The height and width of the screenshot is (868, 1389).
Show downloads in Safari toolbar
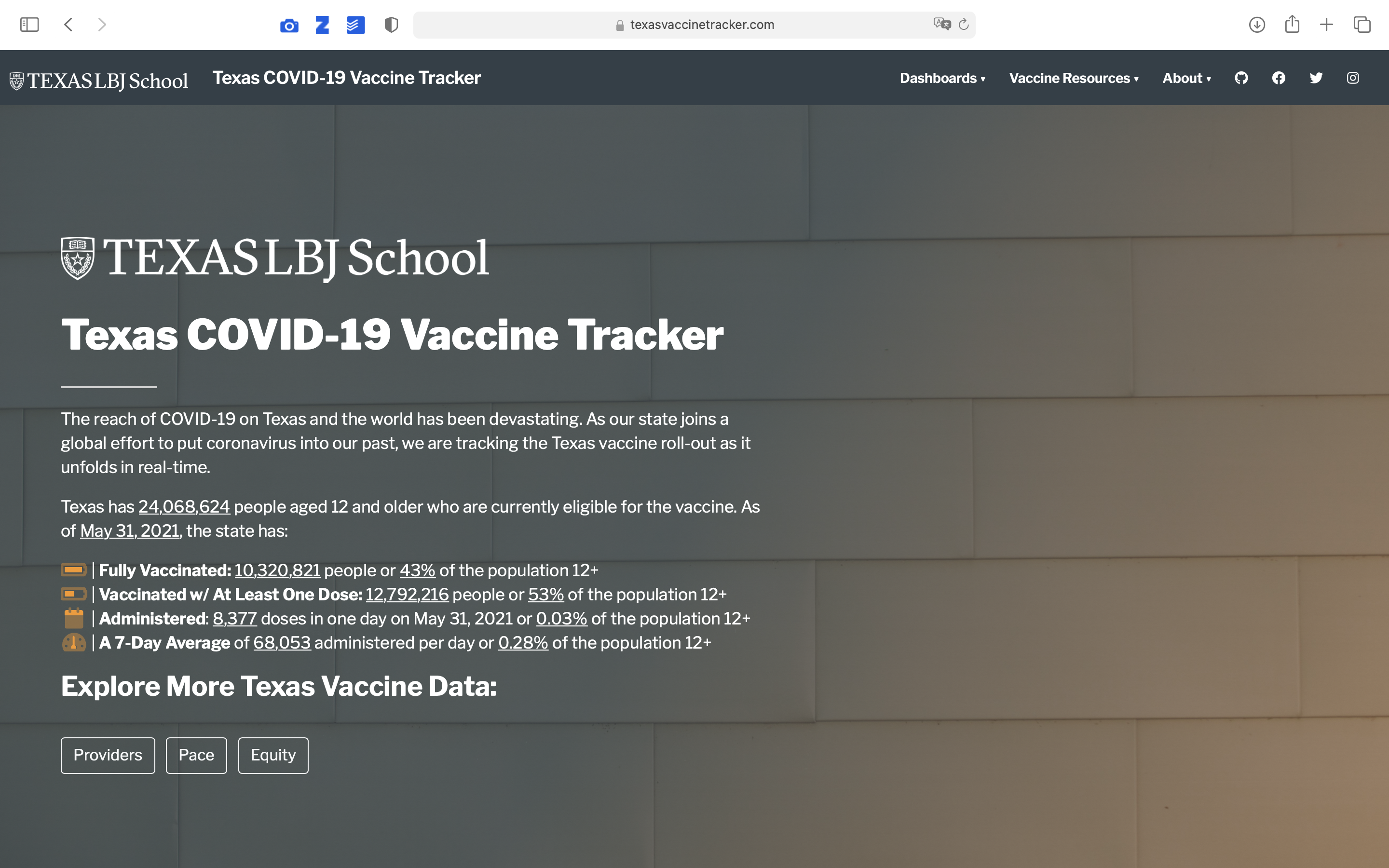click(x=1257, y=25)
